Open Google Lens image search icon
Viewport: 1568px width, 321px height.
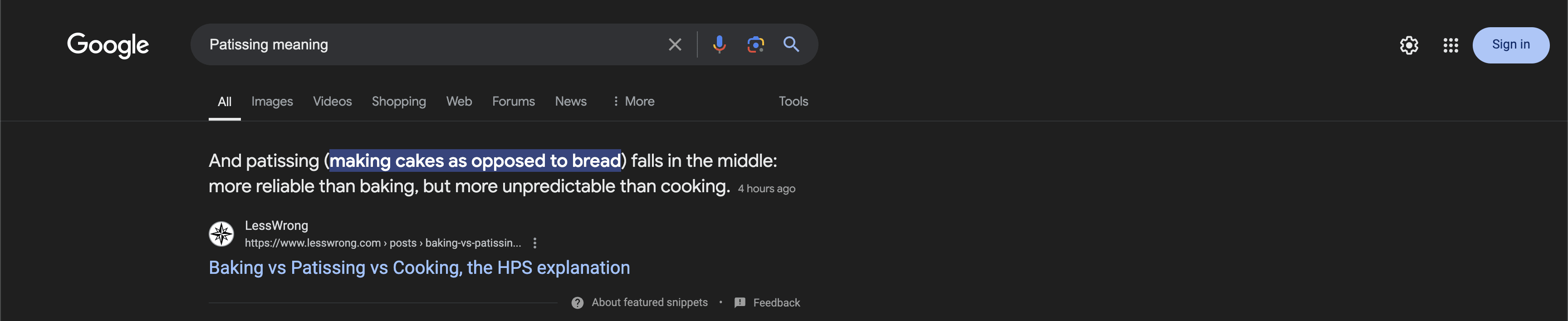coord(755,44)
